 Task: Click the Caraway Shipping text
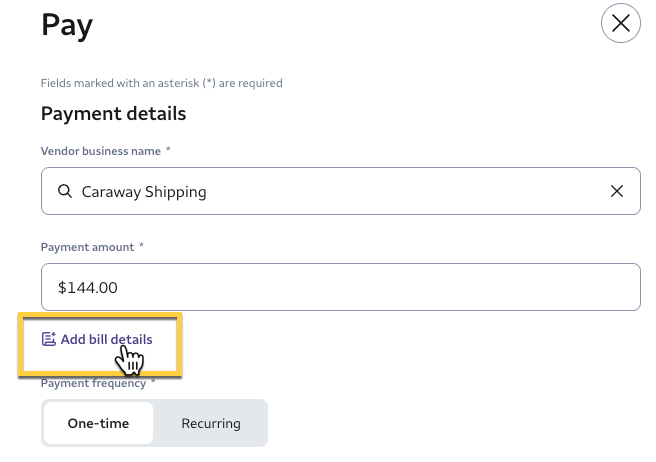click(144, 191)
